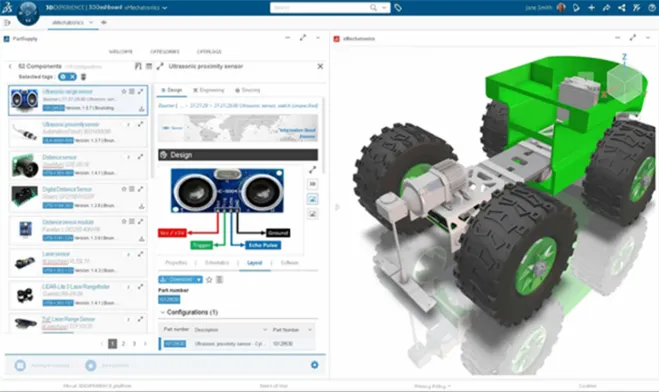
Task: Toggle the left sidebar panel icon
Action: (x=7, y=22)
